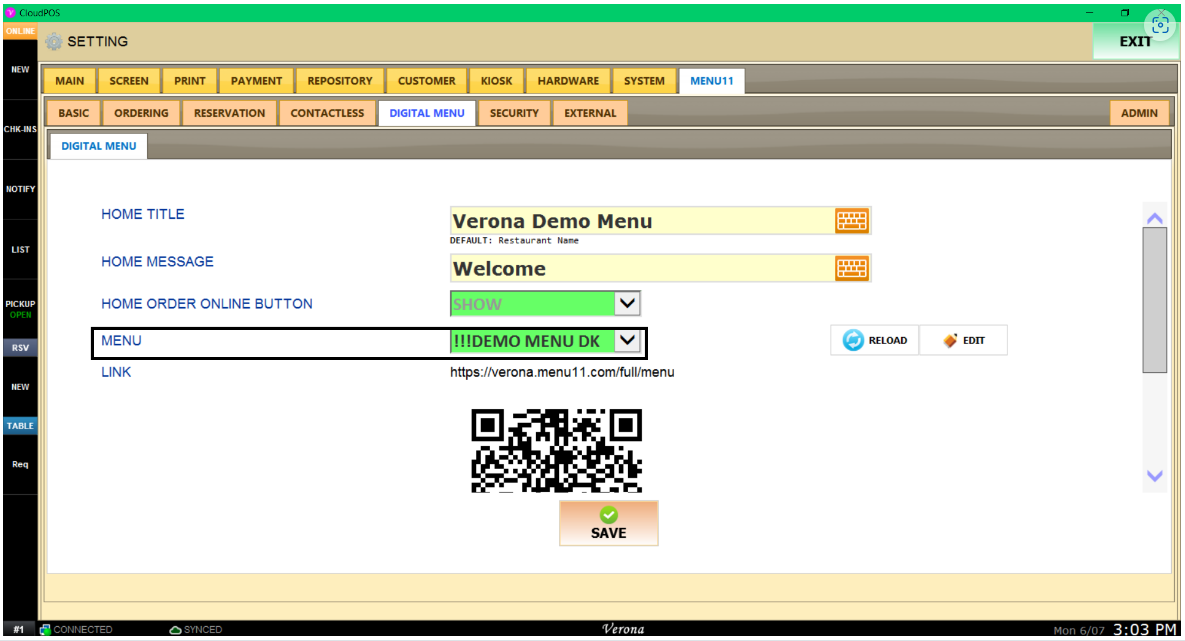Expand the Home Order Online Button dropdown
The width and height of the screenshot is (1185, 641).
pos(627,303)
